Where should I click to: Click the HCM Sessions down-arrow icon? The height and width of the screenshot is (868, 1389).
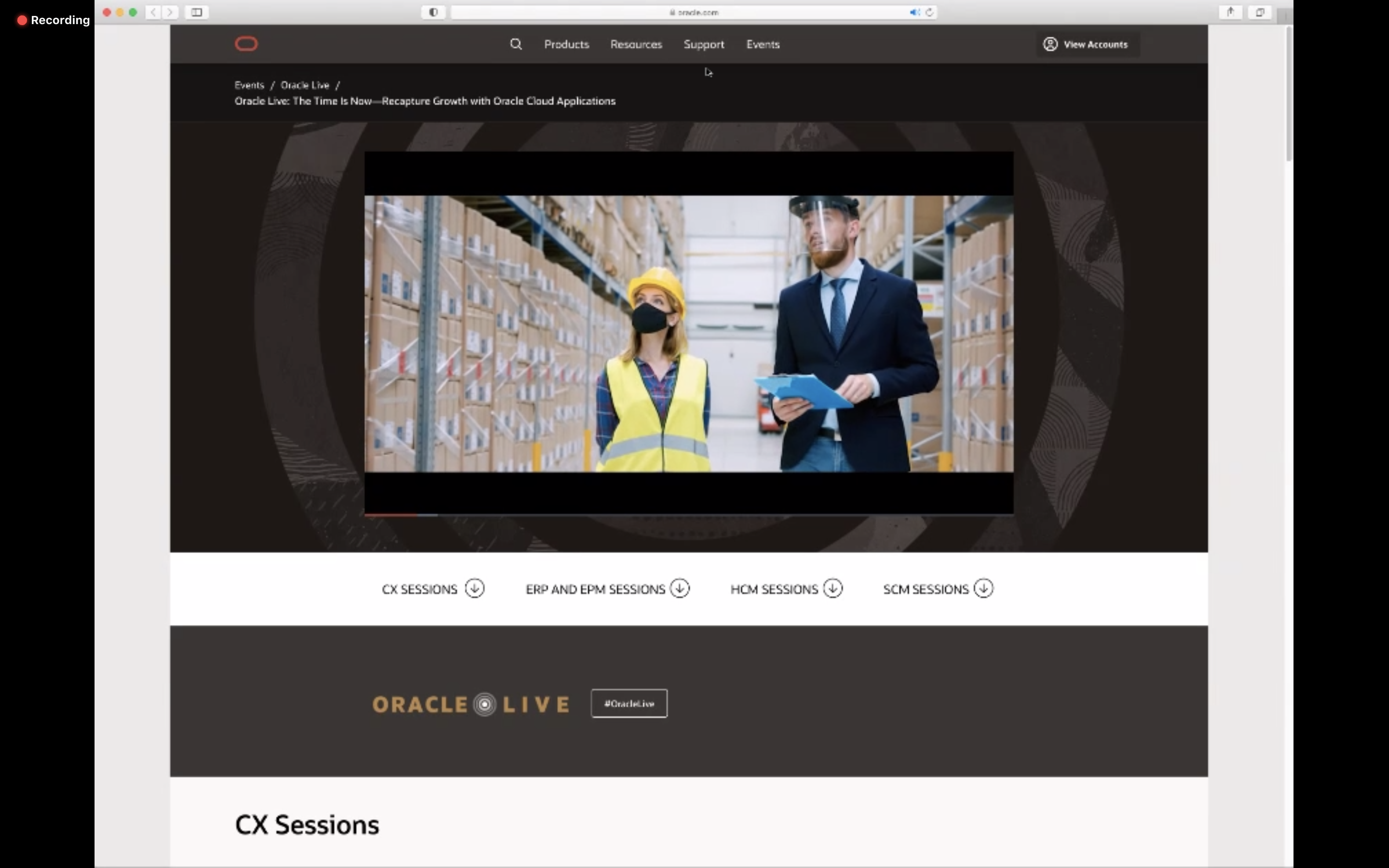(833, 588)
